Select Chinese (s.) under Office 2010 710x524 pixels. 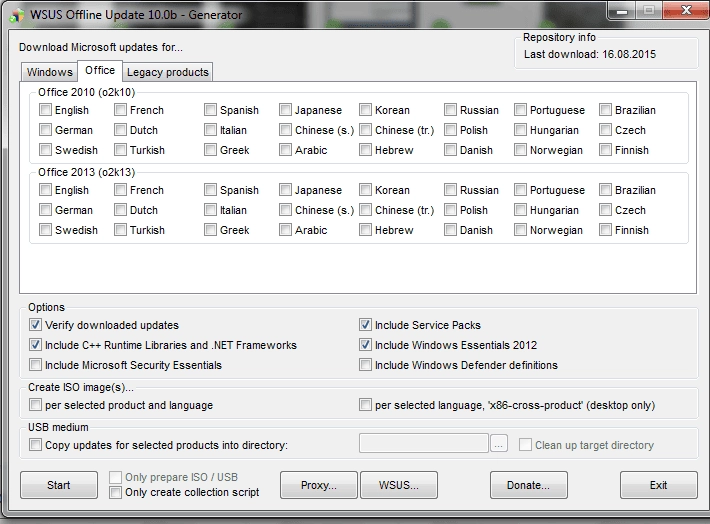(285, 130)
